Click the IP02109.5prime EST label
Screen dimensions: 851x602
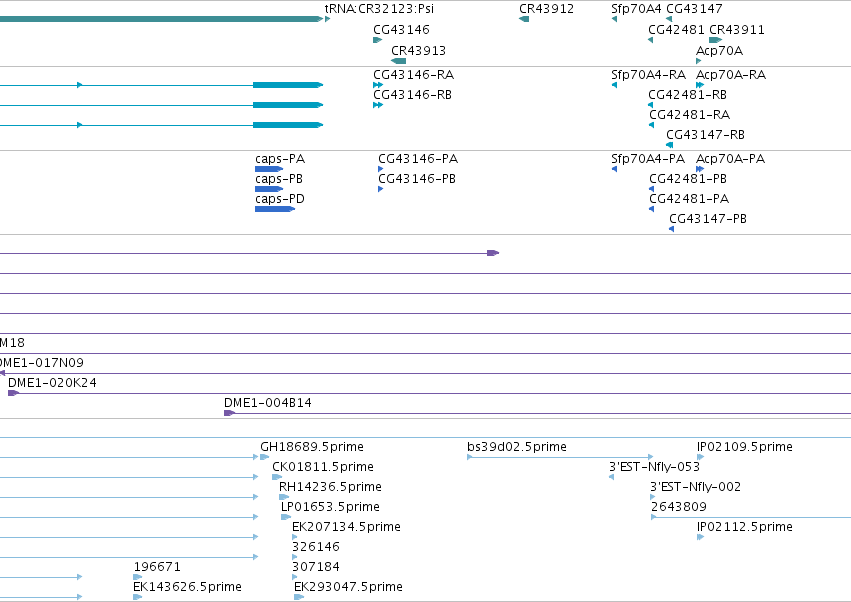coord(745,447)
